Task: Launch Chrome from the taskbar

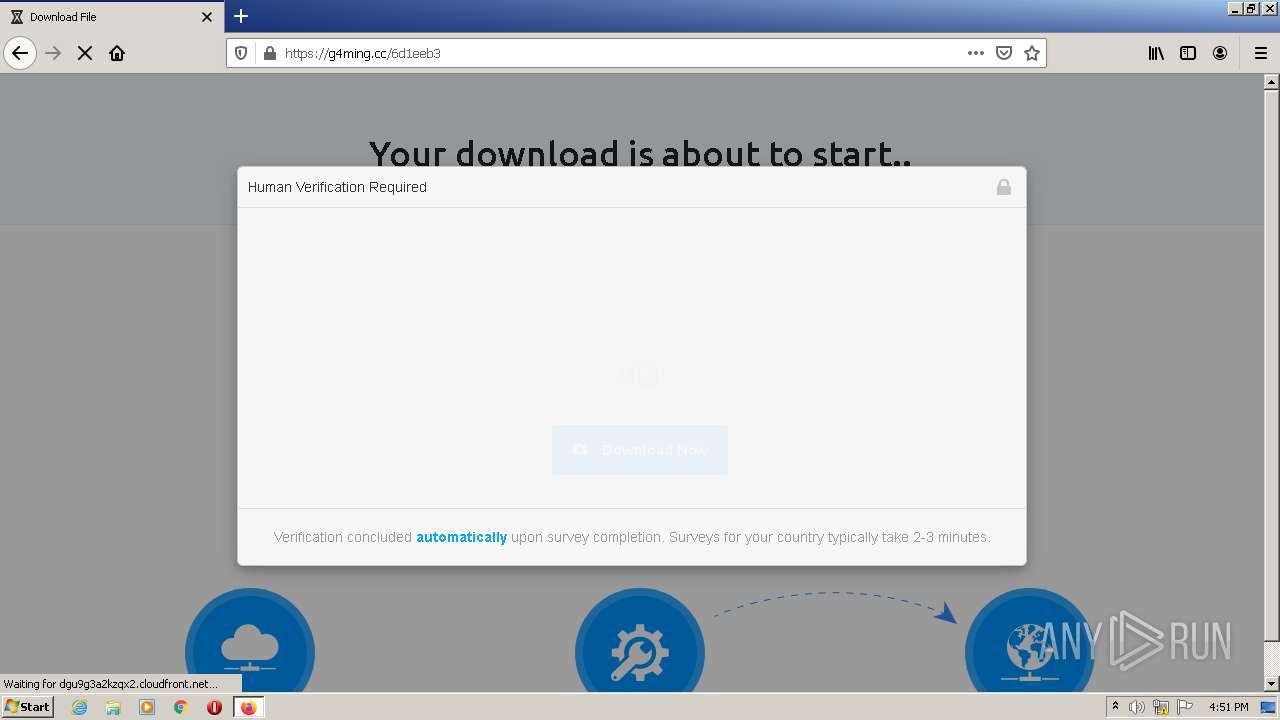Action: [181, 707]
